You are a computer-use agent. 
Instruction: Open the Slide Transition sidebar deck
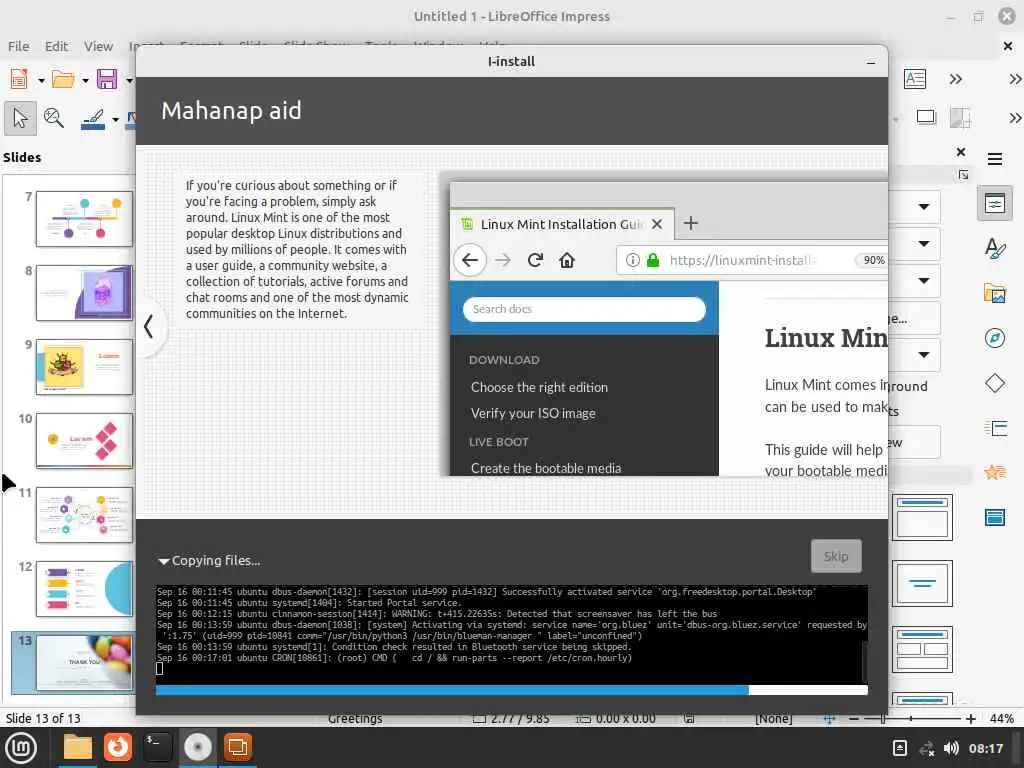coord(995,428)
